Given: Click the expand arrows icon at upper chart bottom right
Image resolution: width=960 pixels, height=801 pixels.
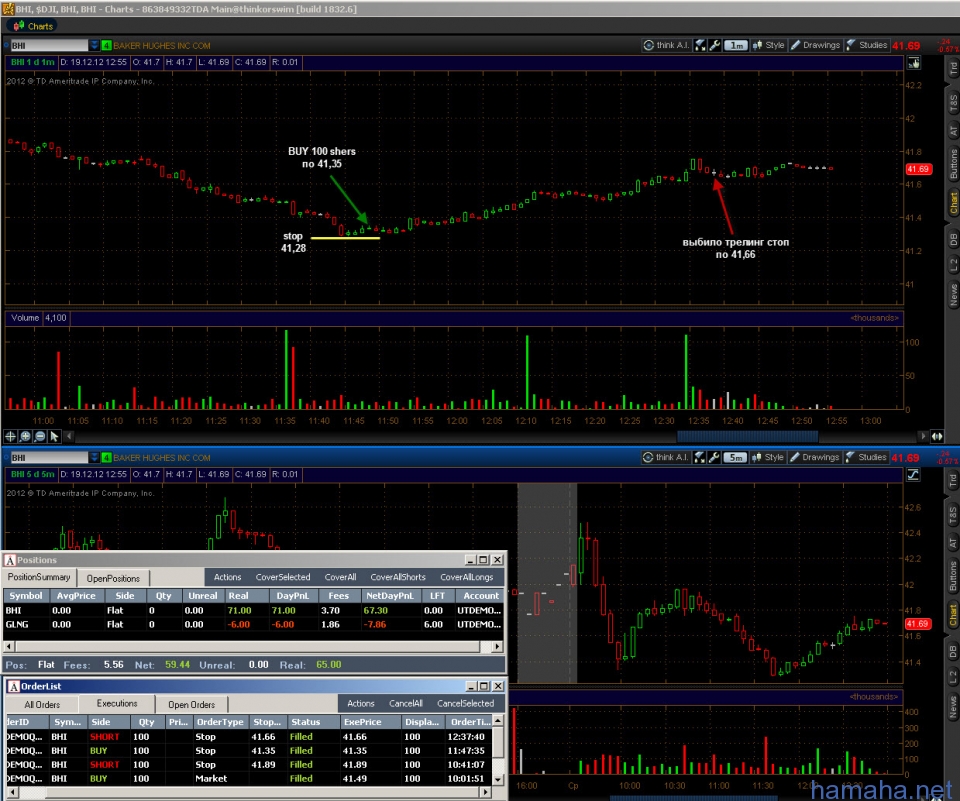Looking at the screenshot, I should point(937,436).
